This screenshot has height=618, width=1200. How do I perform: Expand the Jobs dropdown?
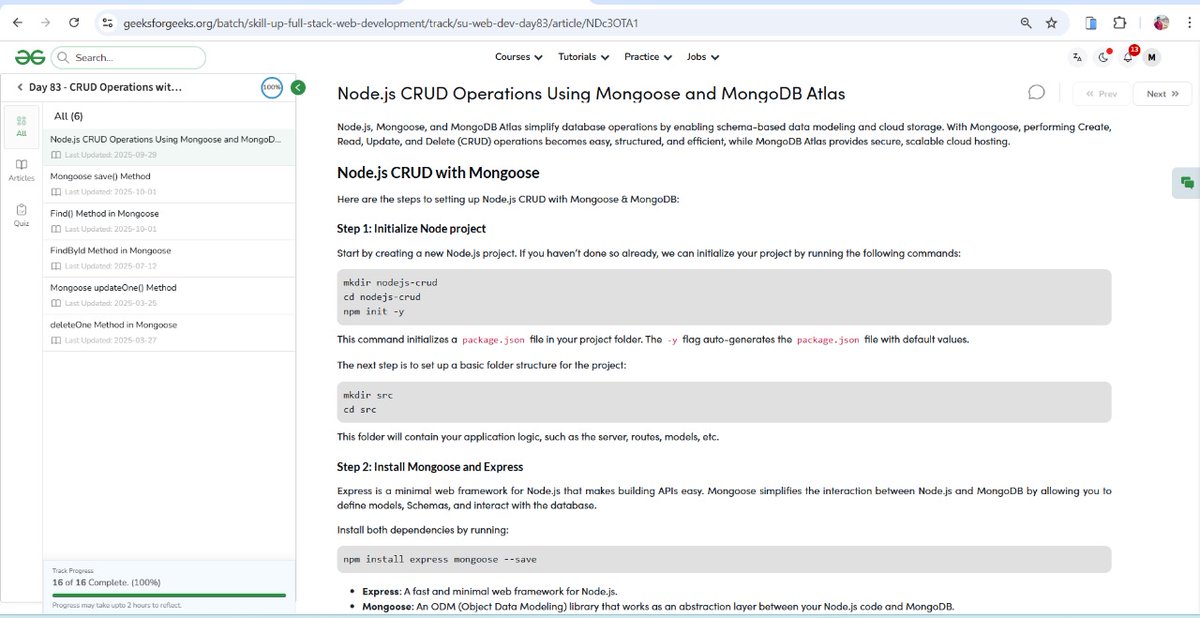click(703, 57)
